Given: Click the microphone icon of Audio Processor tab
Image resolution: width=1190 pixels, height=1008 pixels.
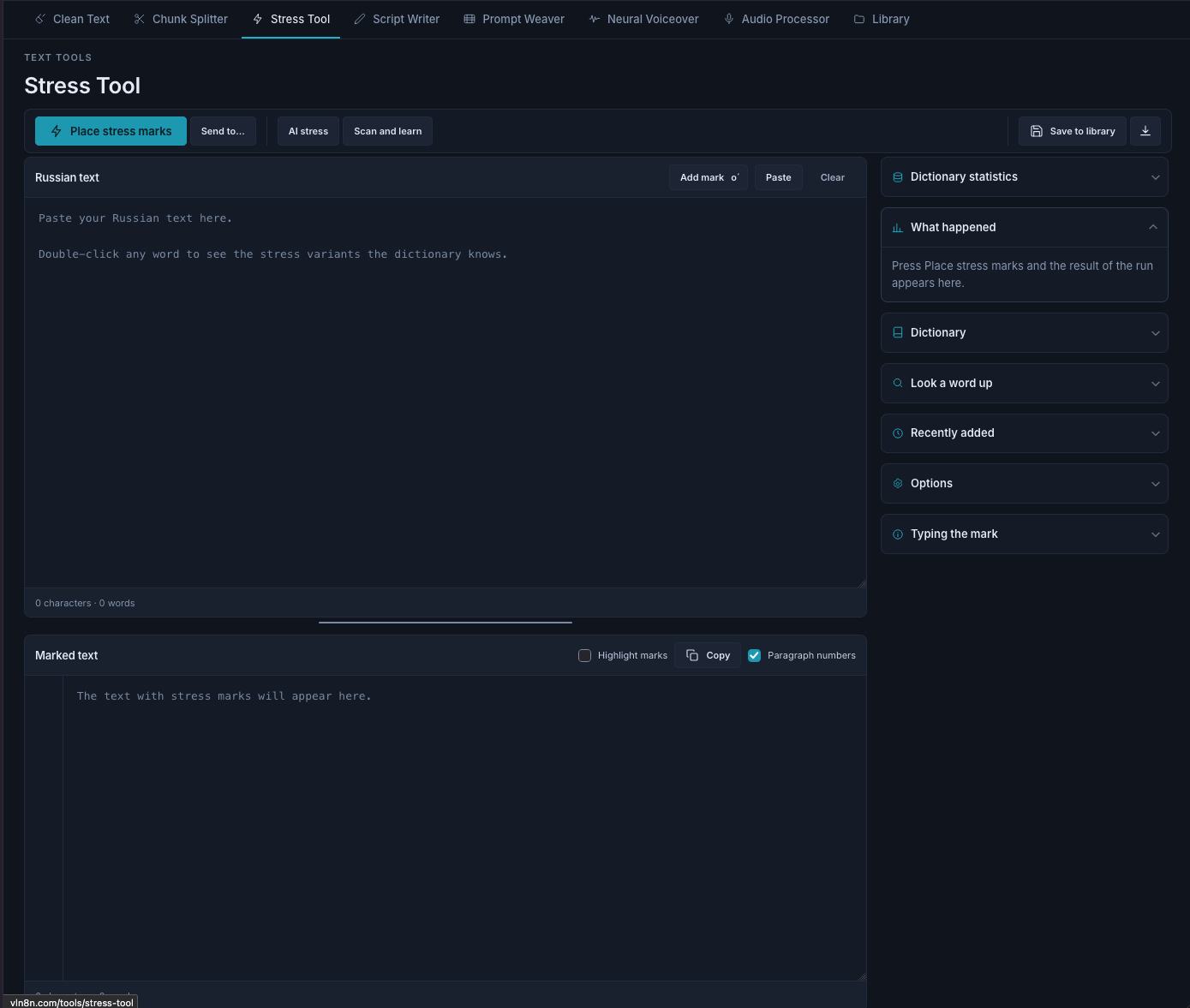Looking at the screenshot, I should pyautogui.click(x=729, y=19).
